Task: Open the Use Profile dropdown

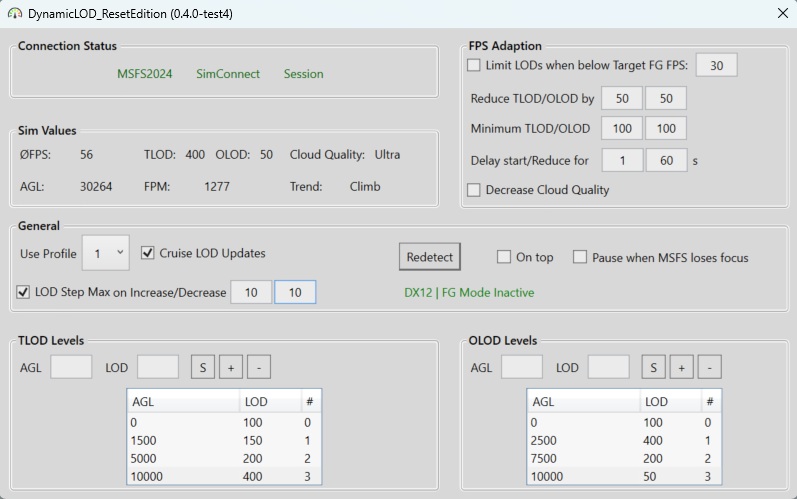Action: tap(106, 253)
